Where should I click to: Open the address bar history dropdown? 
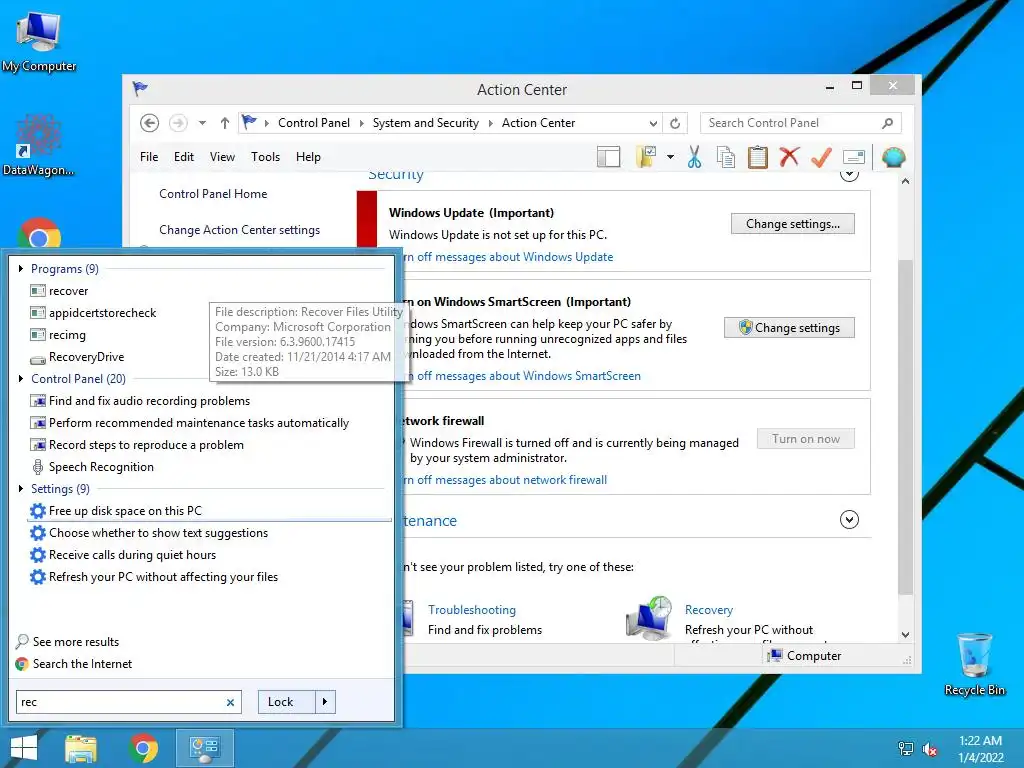653,123
